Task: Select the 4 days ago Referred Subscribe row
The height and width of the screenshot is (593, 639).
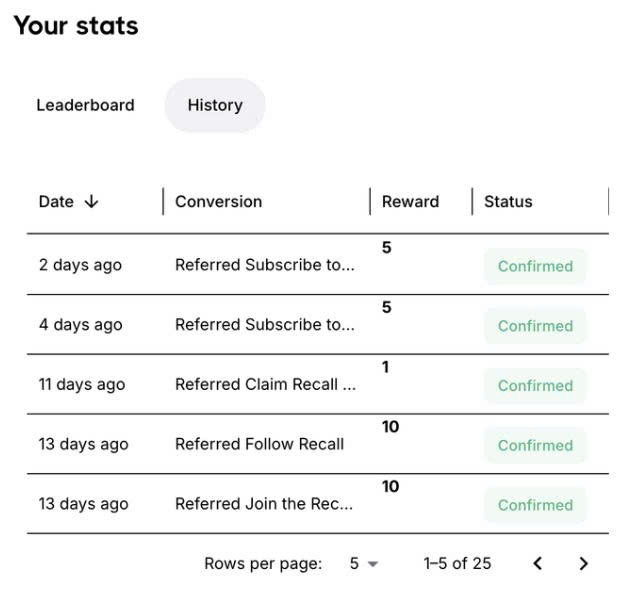Action: (318, 324)
